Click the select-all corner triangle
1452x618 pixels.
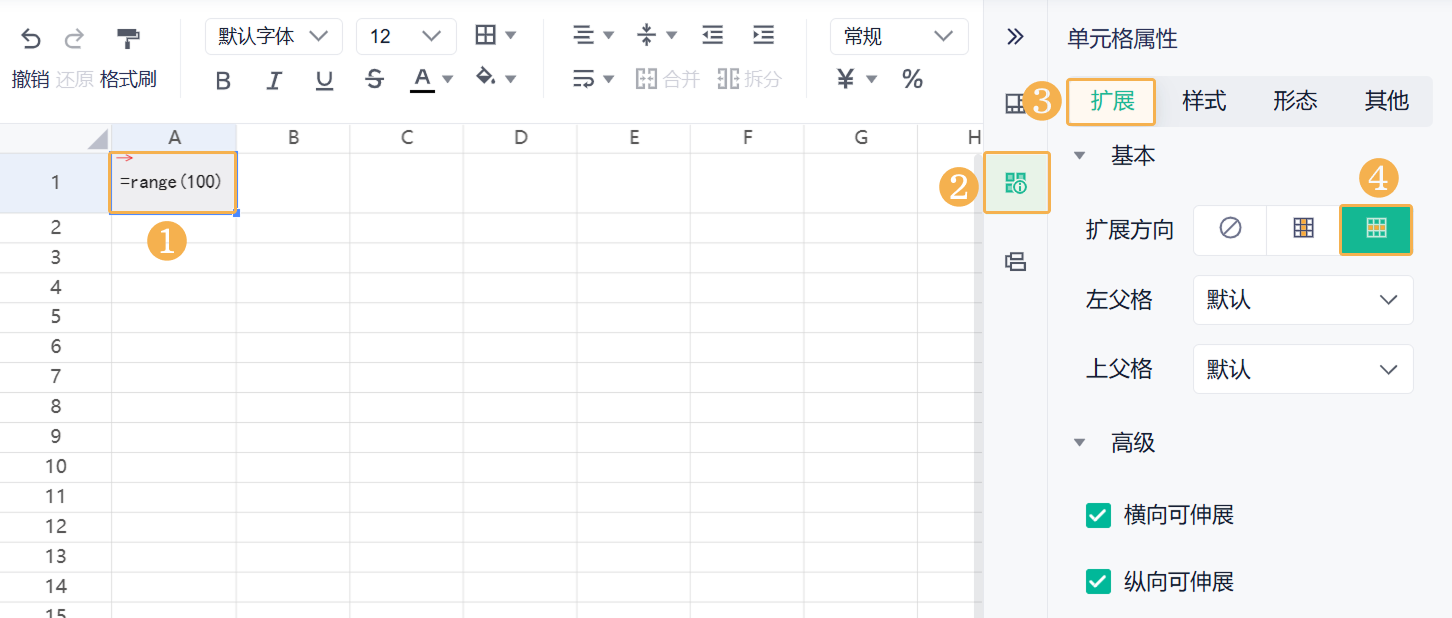coord(97,138)
